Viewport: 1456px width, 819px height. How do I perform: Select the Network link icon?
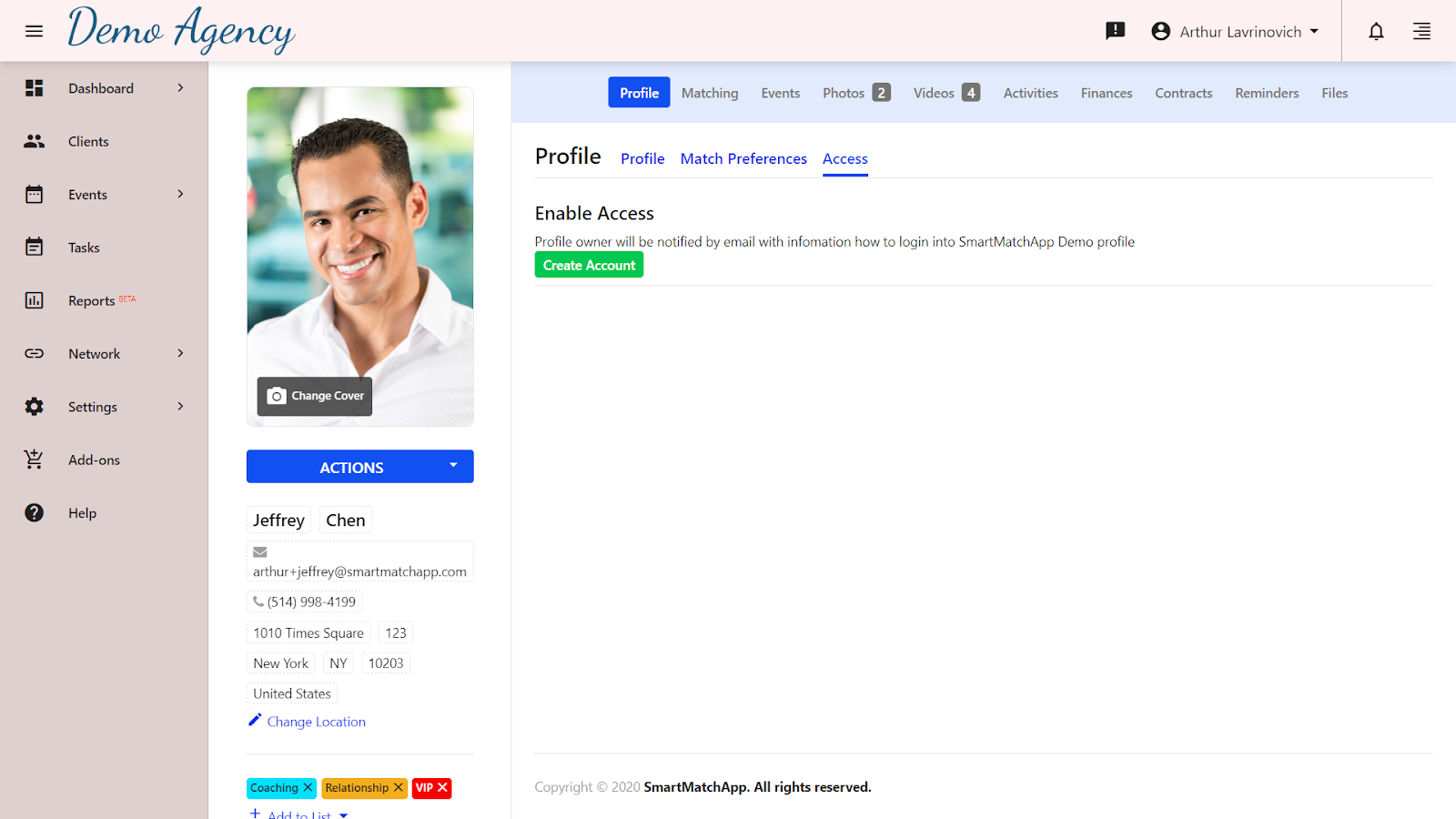pyautogui.click(x=34, y=353)
